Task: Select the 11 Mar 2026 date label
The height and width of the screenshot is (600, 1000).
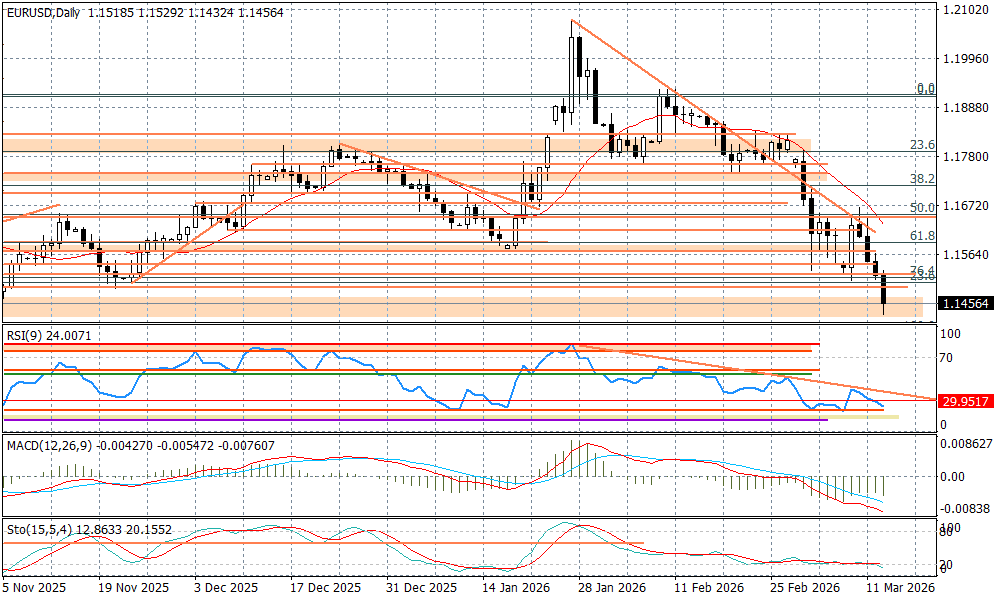Action: click(900, 589)
